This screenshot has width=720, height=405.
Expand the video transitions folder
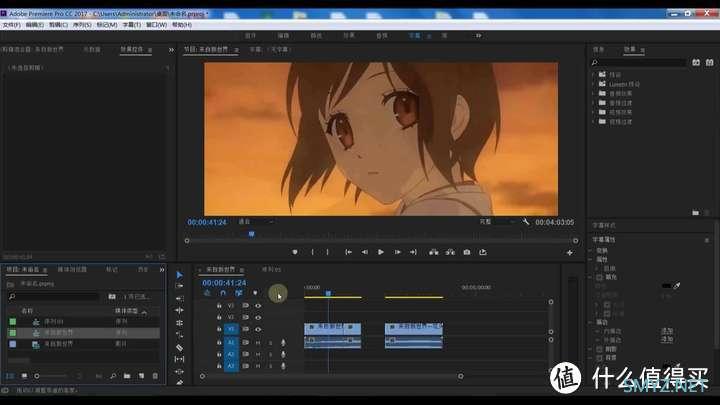pos(593,122)
